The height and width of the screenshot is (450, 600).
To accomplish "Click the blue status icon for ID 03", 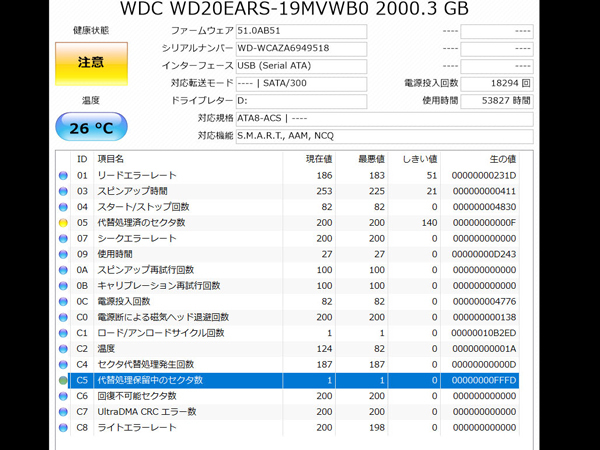I will tap(63, 191).
